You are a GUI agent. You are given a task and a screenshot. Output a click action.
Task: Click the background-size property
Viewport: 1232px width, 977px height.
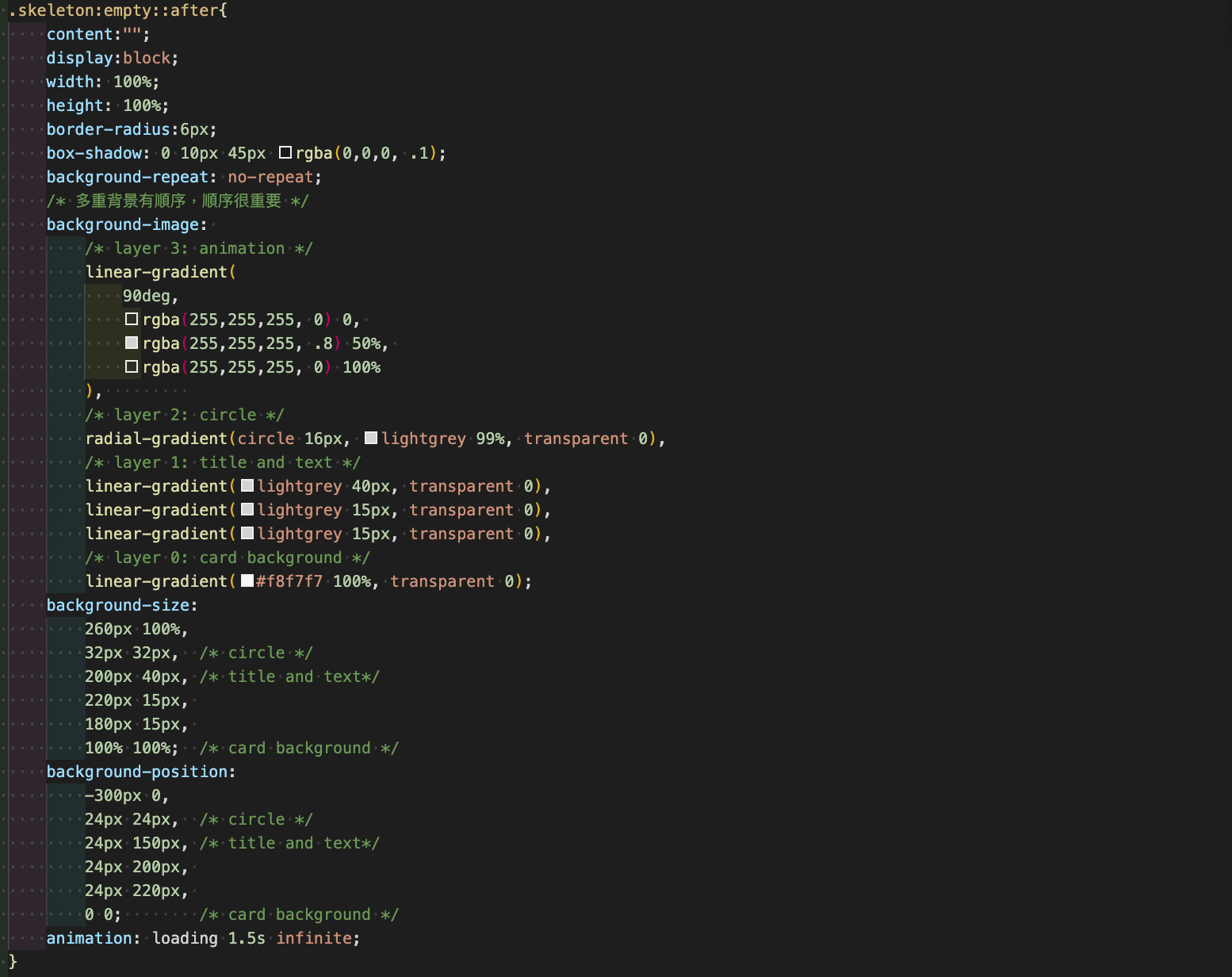117,605
